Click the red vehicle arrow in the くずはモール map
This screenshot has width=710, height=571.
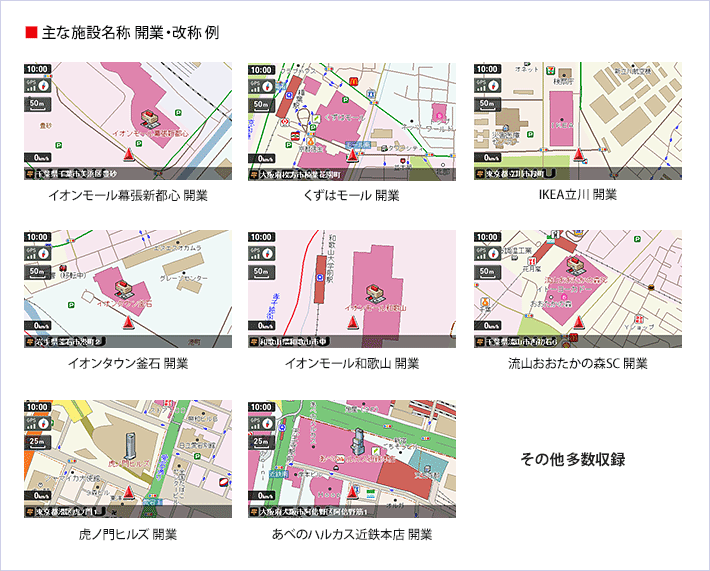pyautogui.click(x=352, y=156)
